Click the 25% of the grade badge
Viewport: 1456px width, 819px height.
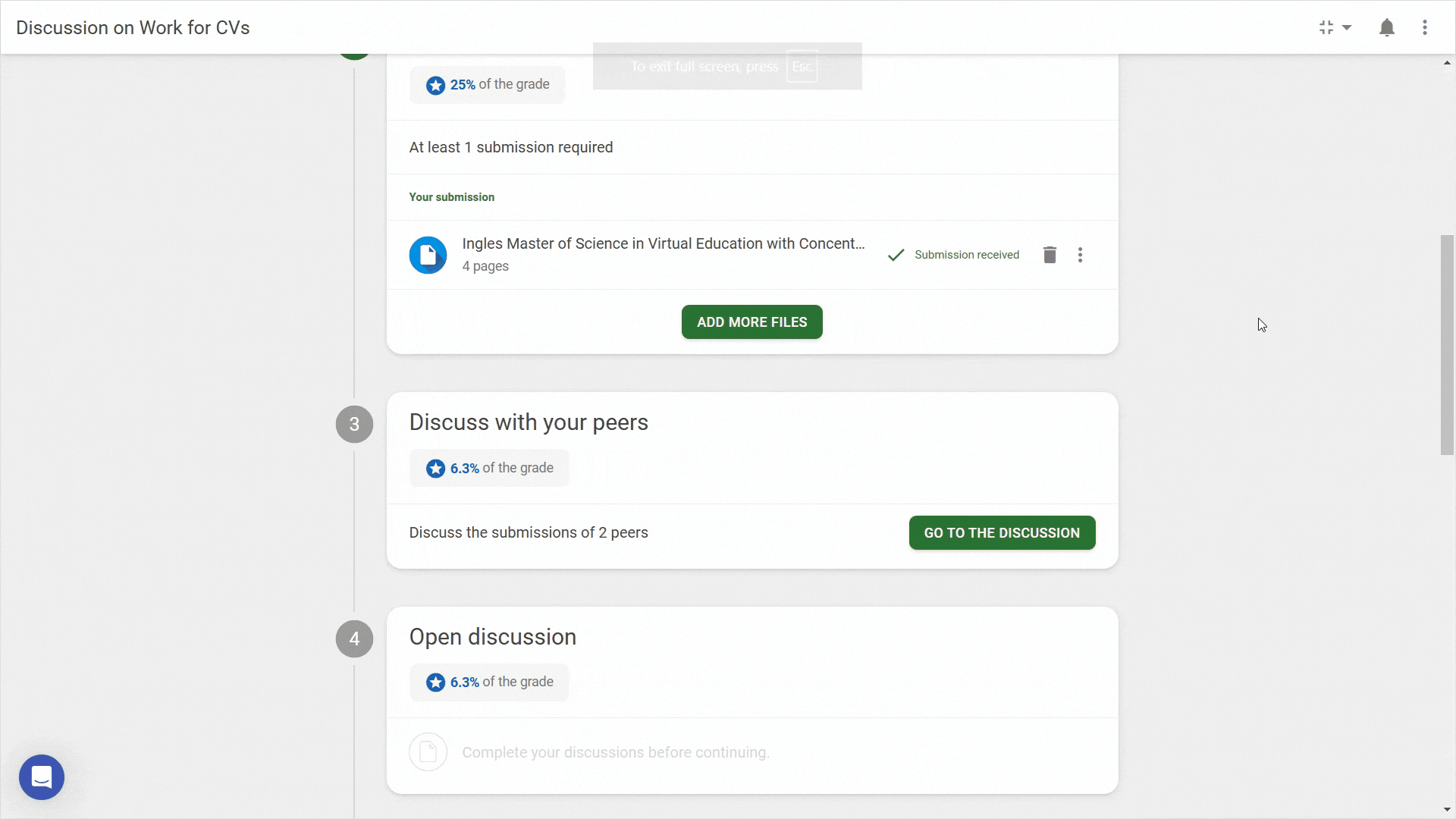tap(488, 85)
